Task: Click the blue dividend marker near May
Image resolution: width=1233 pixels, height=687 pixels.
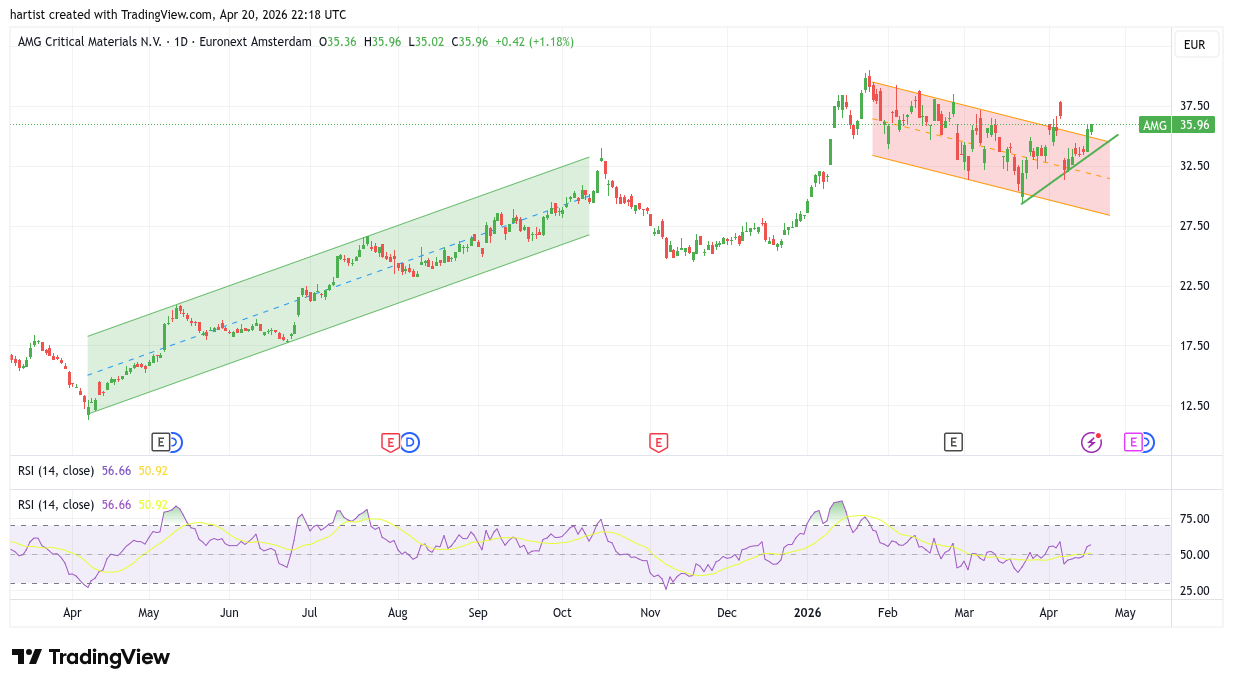Action: [176, 441]
